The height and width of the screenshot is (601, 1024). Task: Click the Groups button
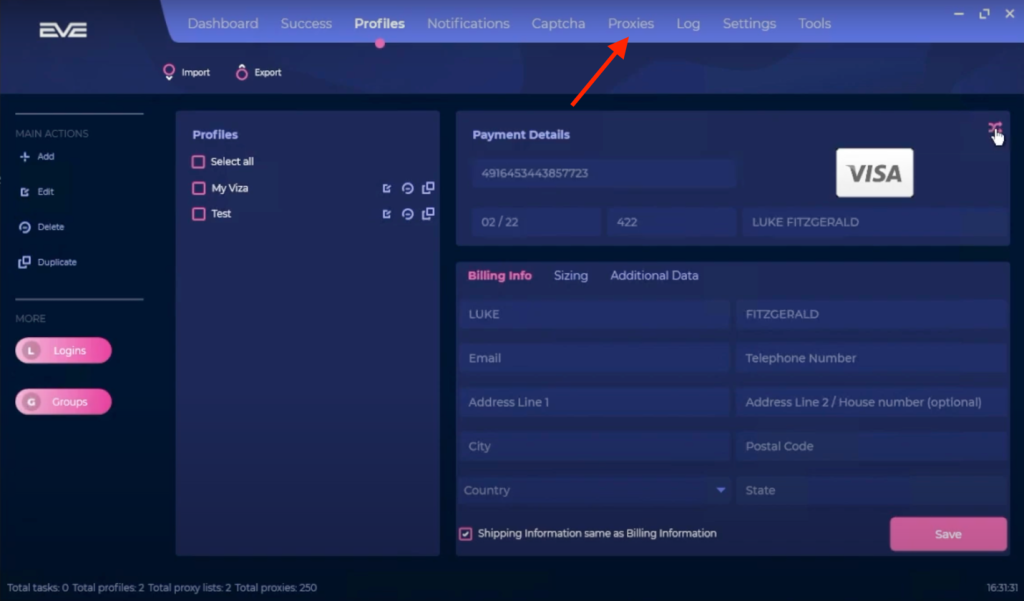[x=64, y=402]
